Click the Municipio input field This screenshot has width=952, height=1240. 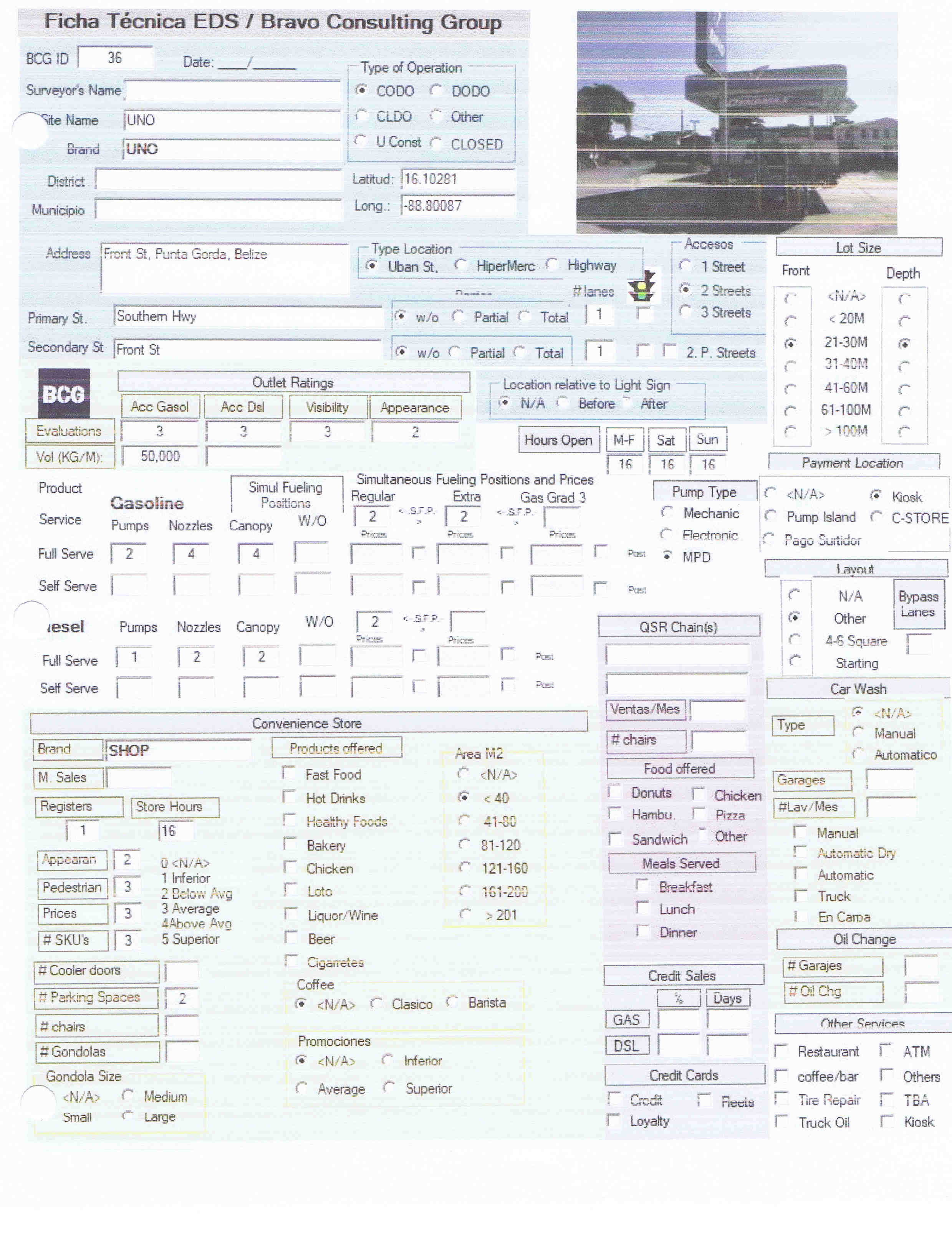(219, 209)
